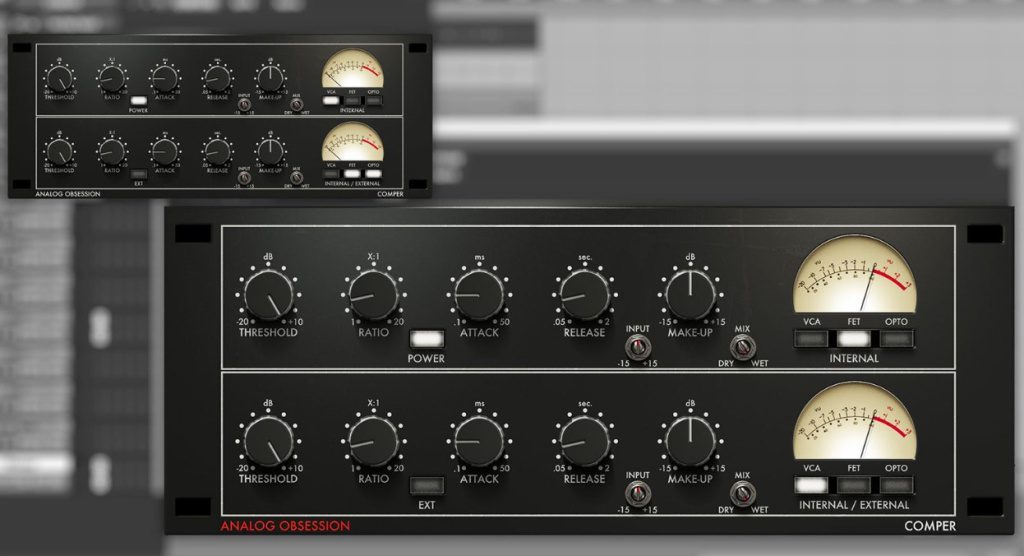Click the upper ATTACK knob on the large Comper
Screen dimensions: 1024x556
479,295
